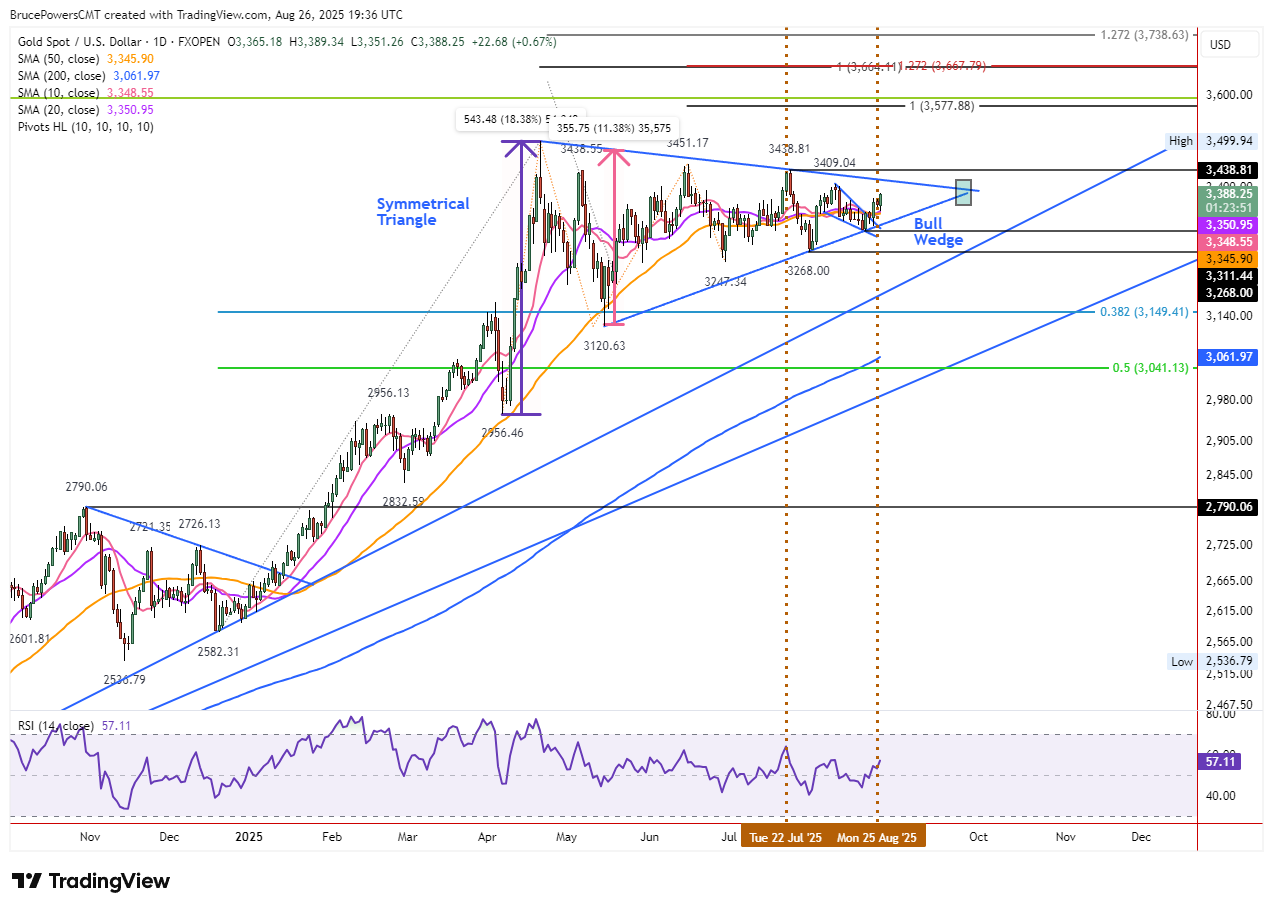Image resolution: width=1273 pixels, height=911 pixels.
Task: Select the Bull Wedge annotation text
Action: (938, 232)
